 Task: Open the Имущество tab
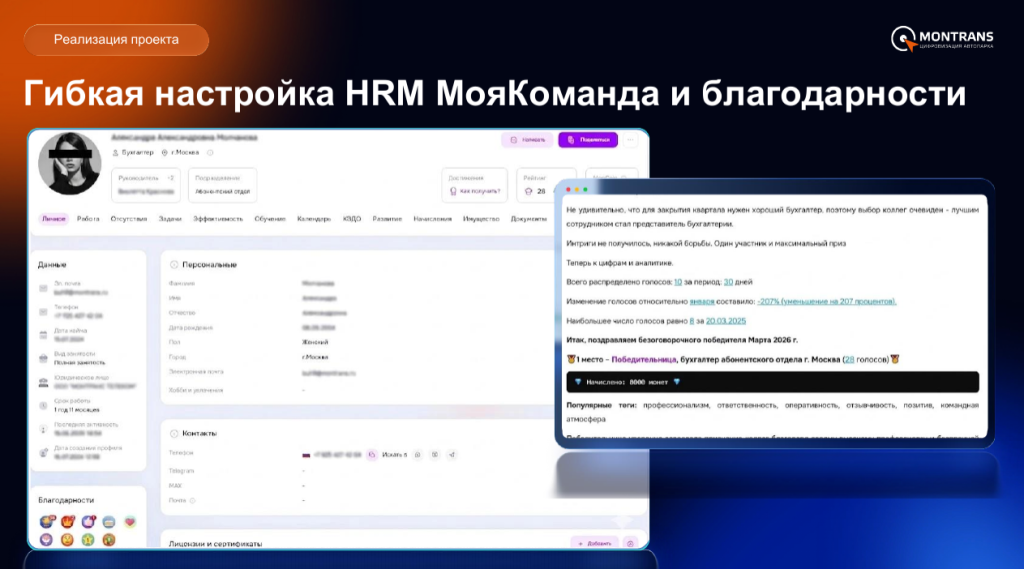click(x=481, y=219)
